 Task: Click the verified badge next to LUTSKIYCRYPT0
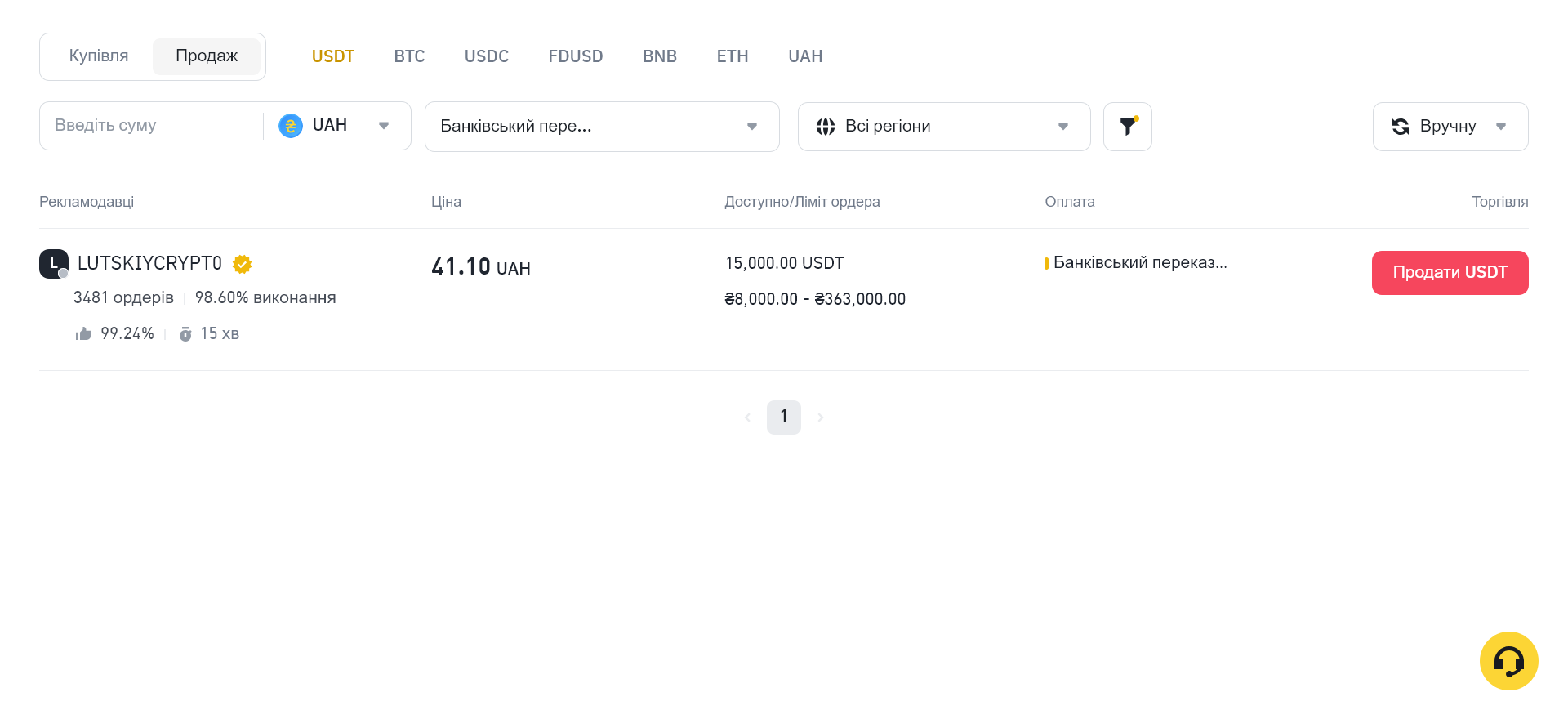click(x=242, y=264)
